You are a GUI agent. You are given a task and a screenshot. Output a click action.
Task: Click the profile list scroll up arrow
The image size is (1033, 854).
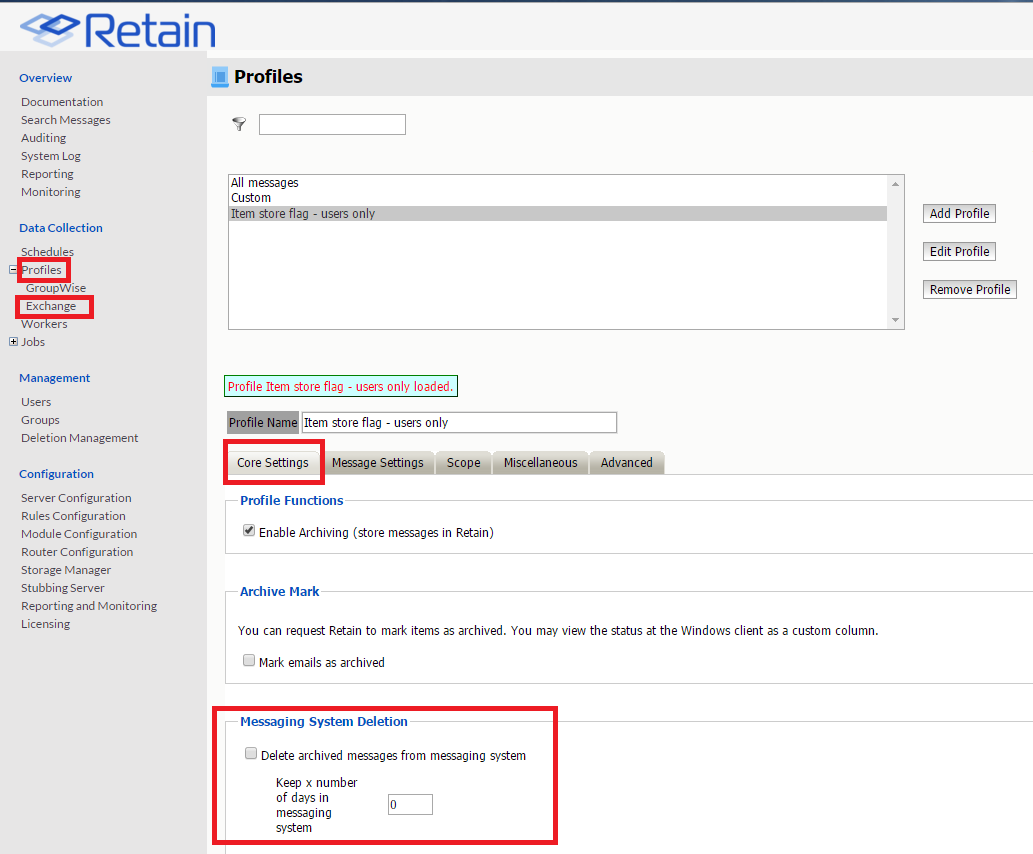895,184
